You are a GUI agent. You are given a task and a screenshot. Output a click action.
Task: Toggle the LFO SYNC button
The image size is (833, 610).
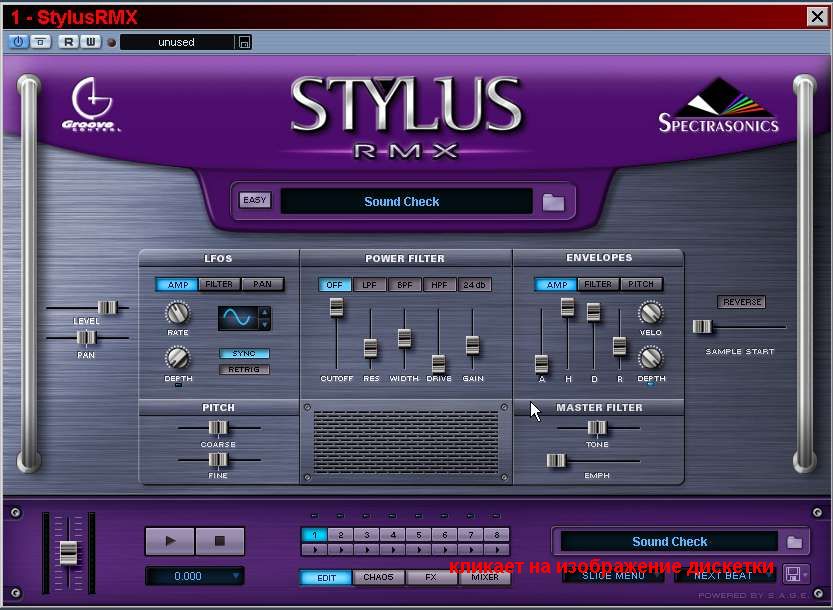click(244, 353)
